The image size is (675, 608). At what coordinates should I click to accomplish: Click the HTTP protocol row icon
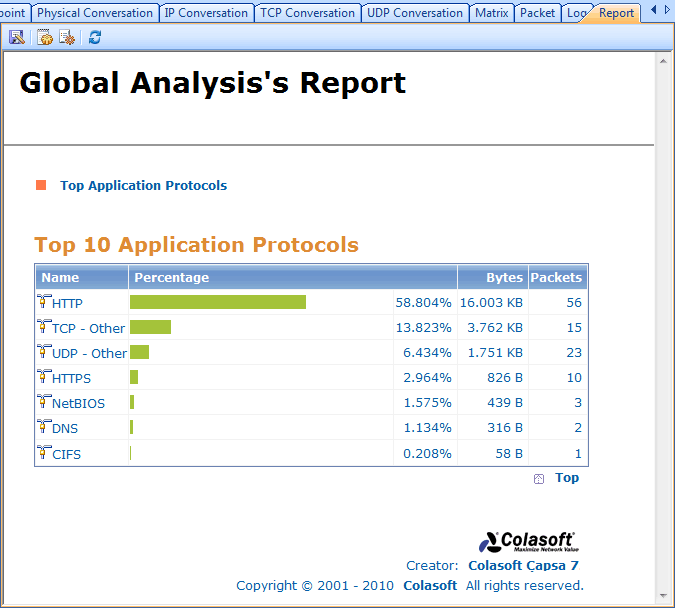pos(43,301)
